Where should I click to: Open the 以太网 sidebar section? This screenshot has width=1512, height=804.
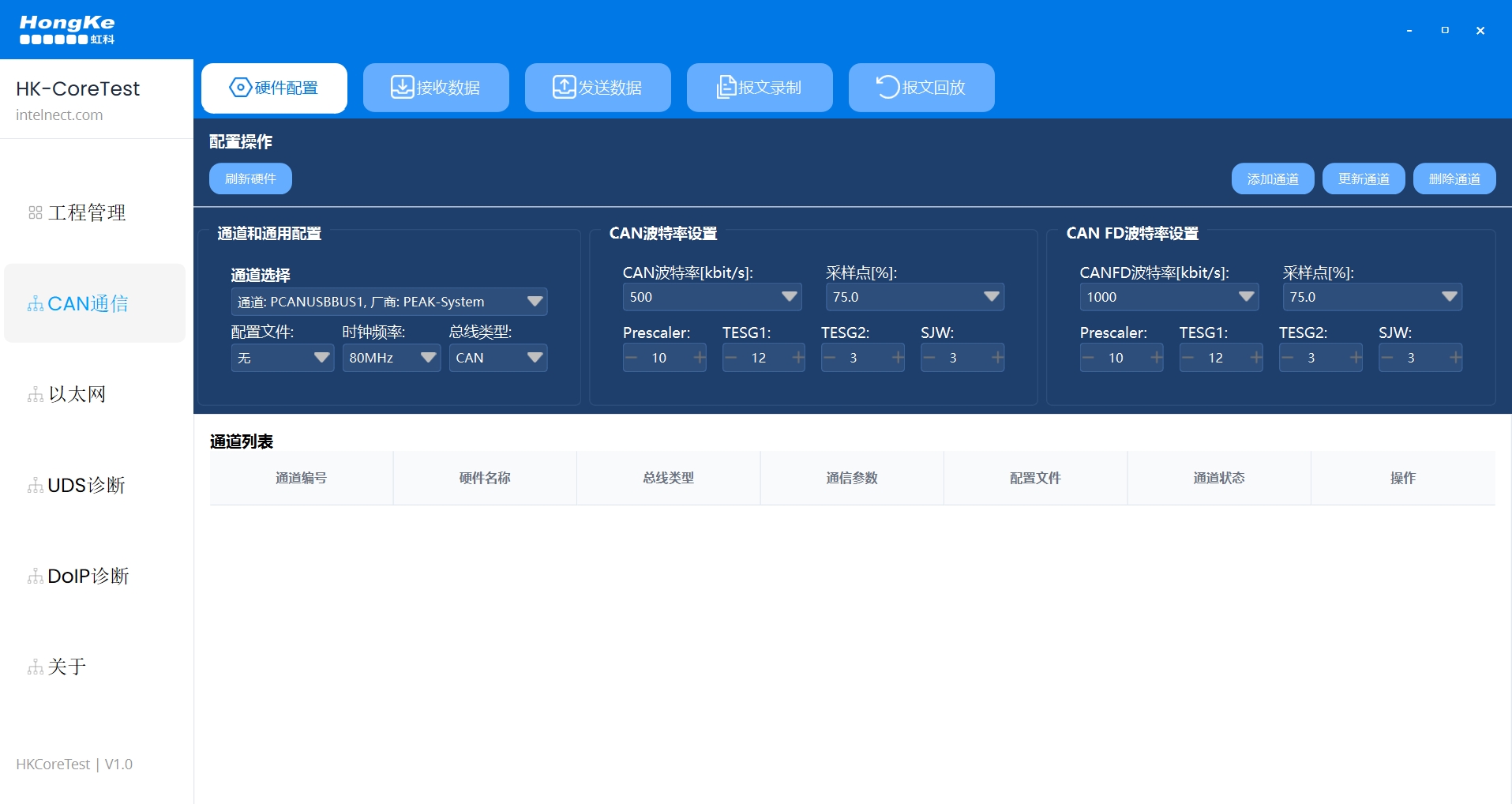[x=77, y=394]
